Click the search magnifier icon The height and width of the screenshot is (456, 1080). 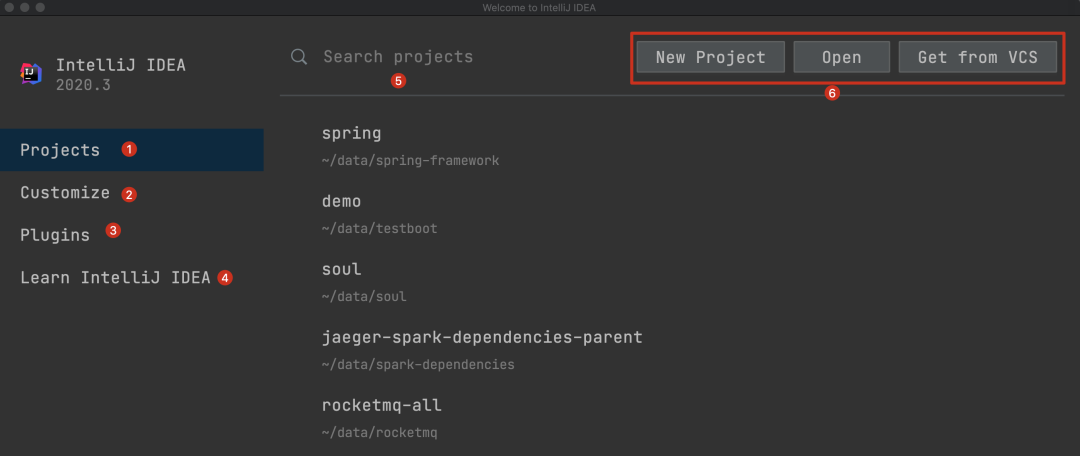[x=298, y=57]
